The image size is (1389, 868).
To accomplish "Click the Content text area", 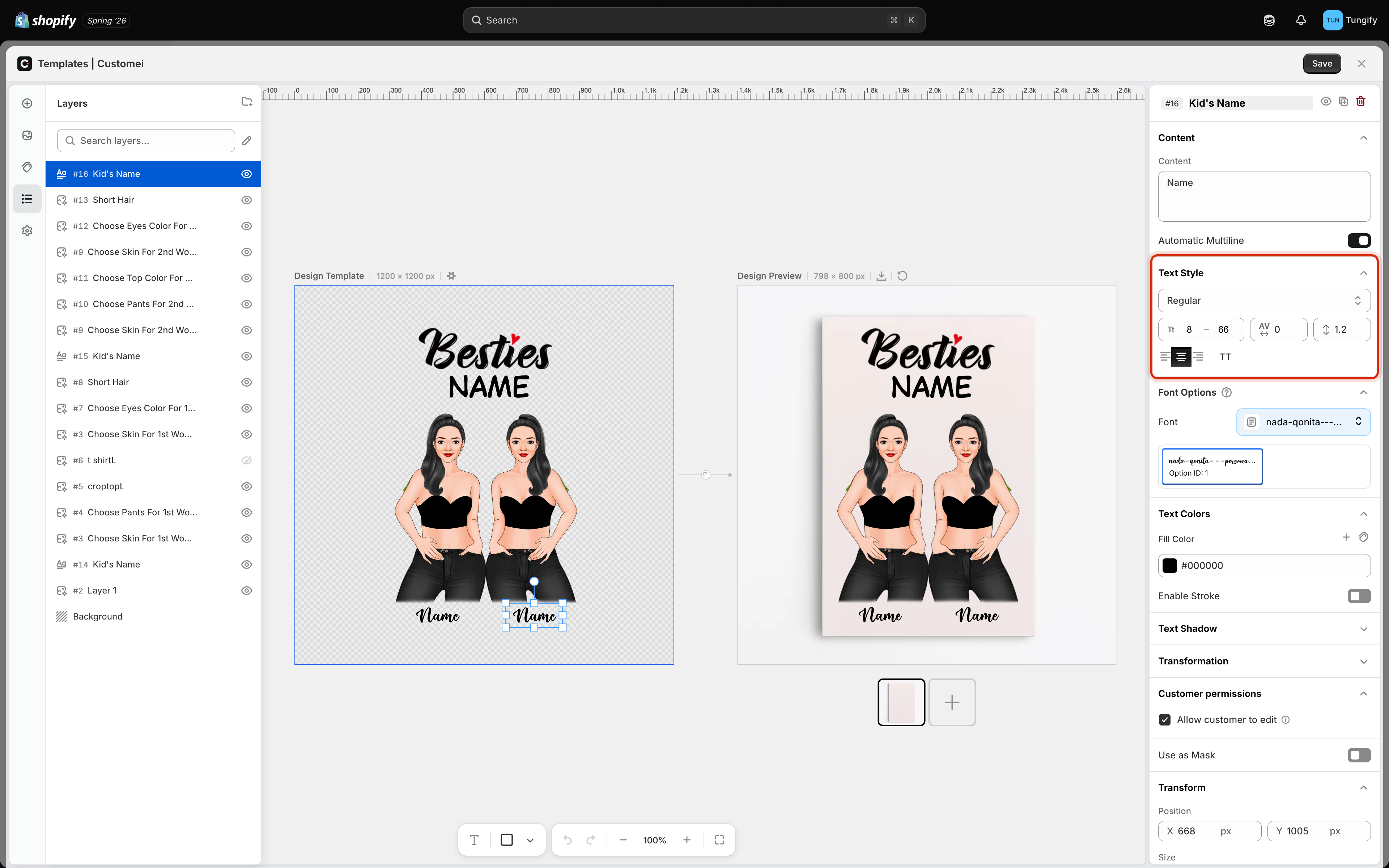I will tap(1265, 196).
